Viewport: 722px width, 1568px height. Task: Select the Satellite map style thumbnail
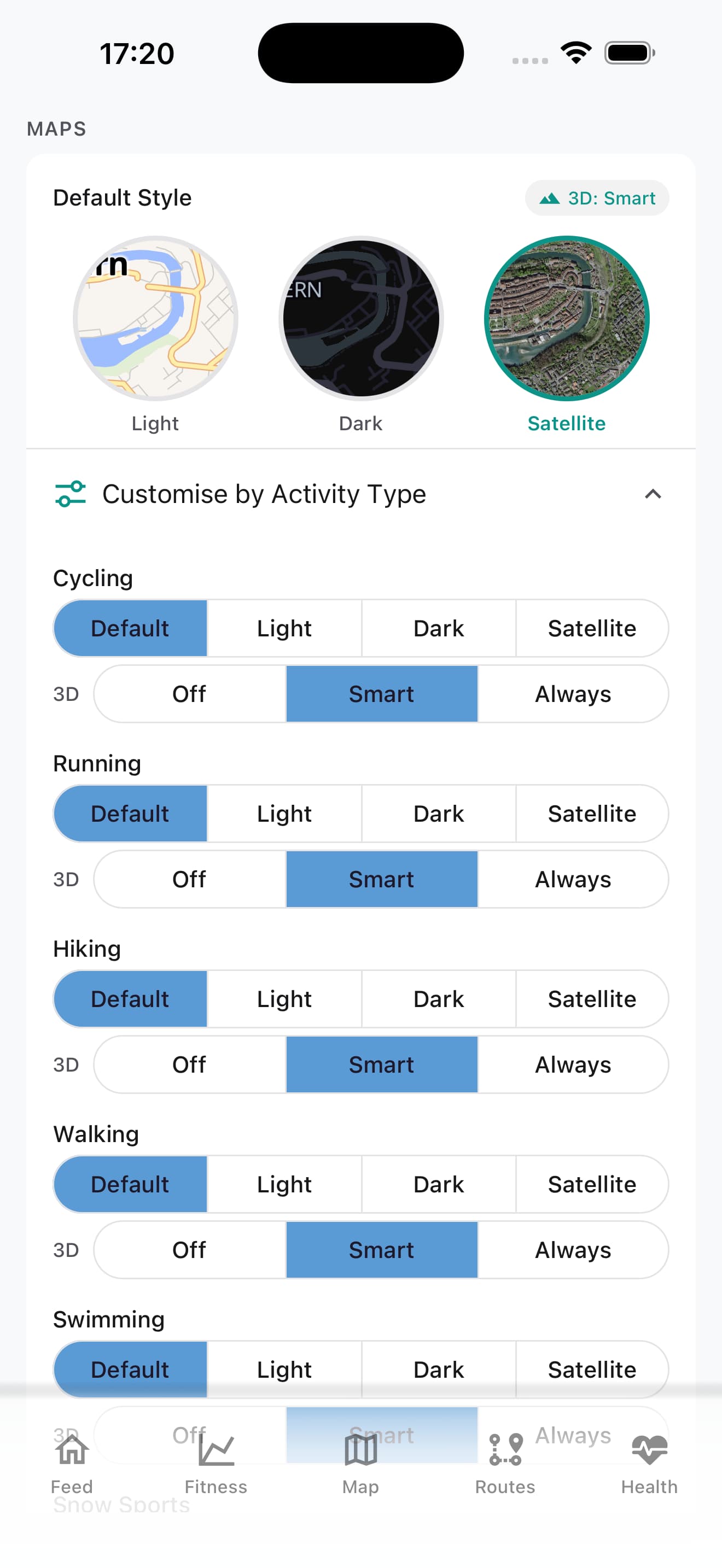click(x=567, y=318)
